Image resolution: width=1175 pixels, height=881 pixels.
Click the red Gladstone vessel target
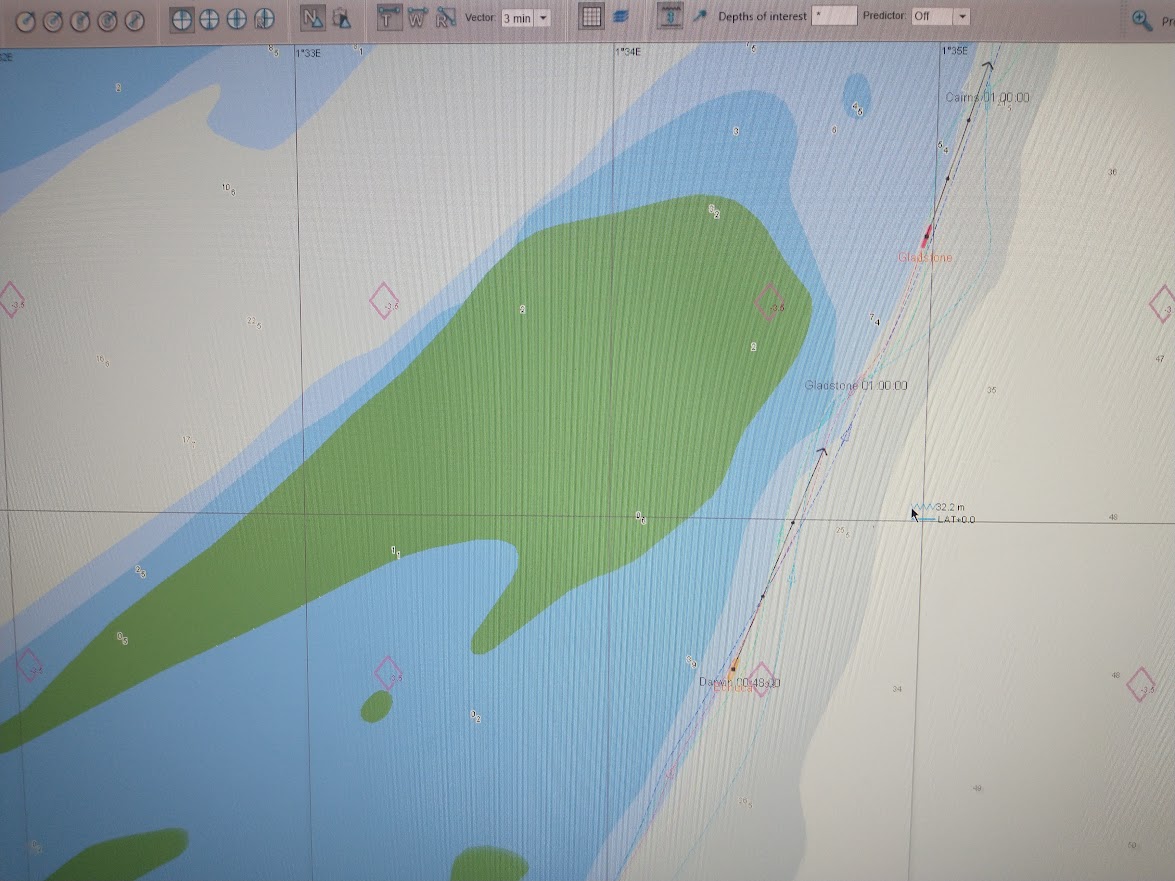pyautogui.click(x=926, y=235)
